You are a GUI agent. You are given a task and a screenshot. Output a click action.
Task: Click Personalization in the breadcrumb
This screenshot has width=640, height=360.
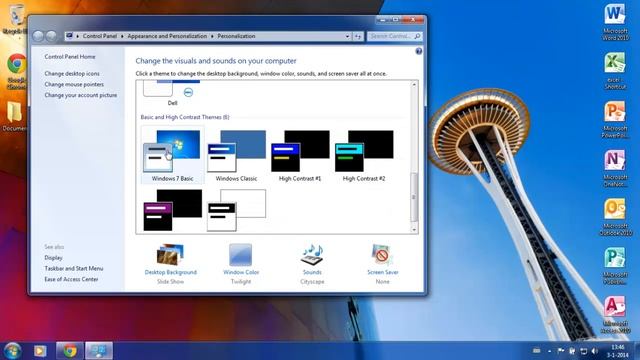[x=236, y=36]
